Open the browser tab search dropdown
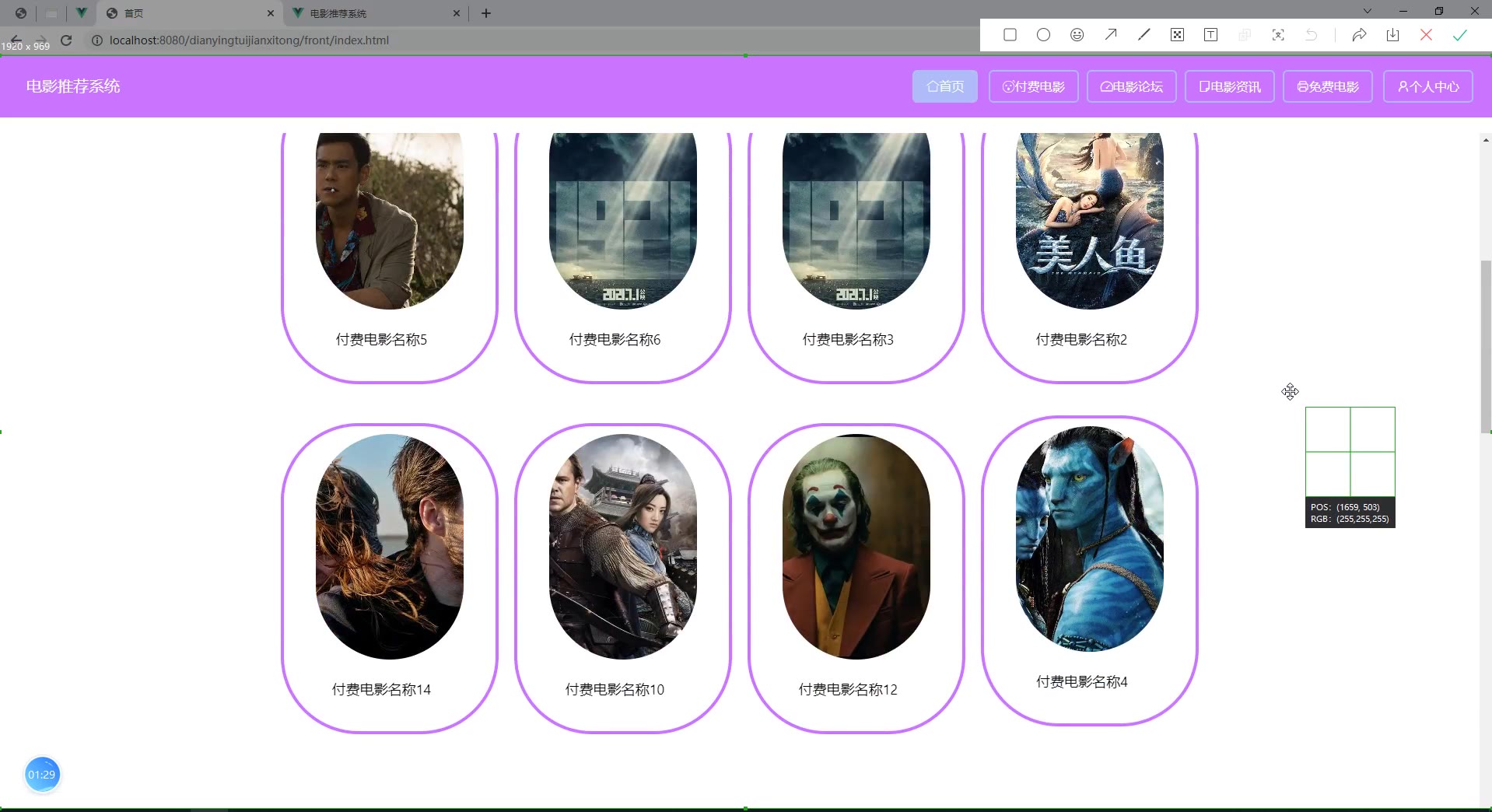The width and height of the screenshot is (1492, 812). (1367, 11)
